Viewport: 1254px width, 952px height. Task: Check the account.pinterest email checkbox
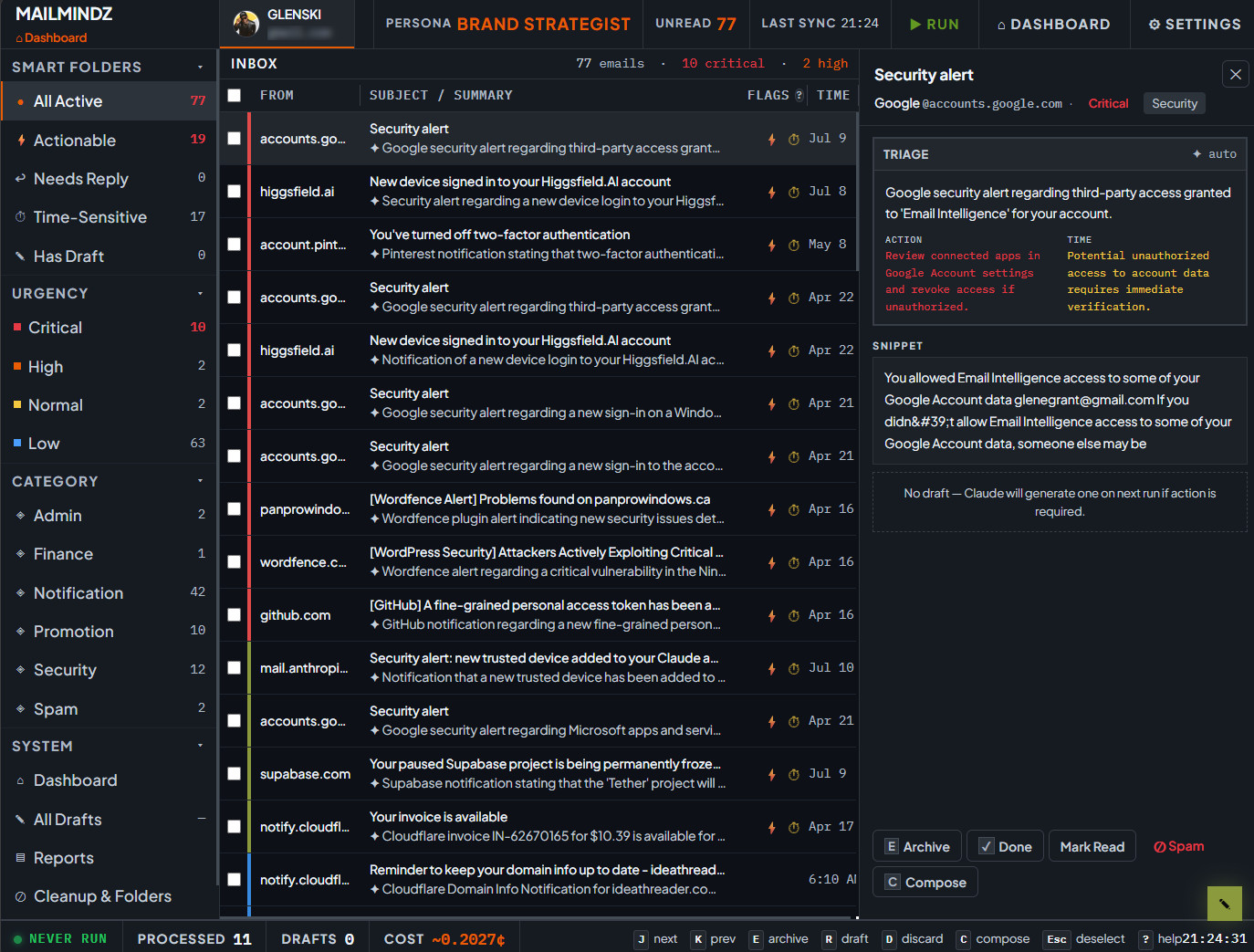pos(235,245)
